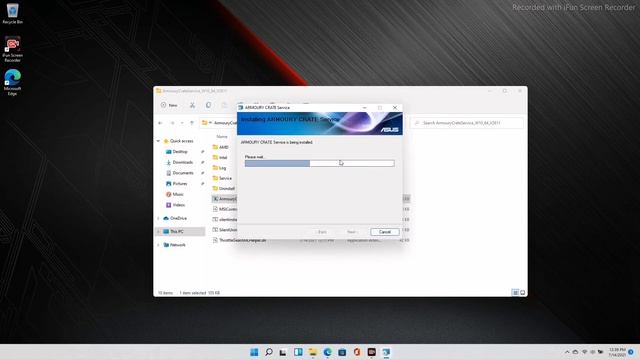Click the OneDrive cloud tray icon
This screenshot has height=360, width=640.
point(576,352)
